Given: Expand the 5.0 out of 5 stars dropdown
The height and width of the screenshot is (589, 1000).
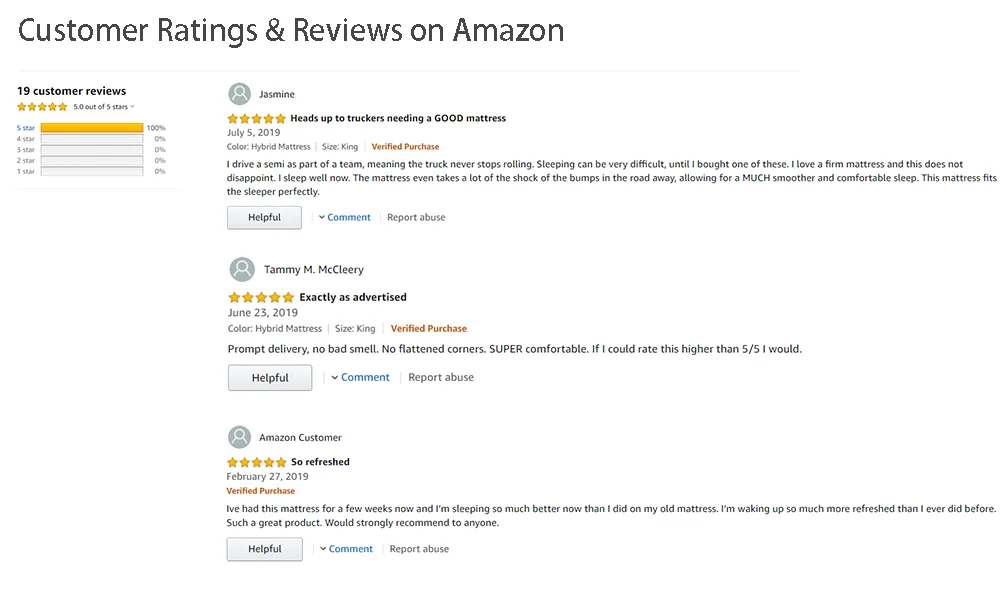Looking at the screenshot, I should click(132, 107).
